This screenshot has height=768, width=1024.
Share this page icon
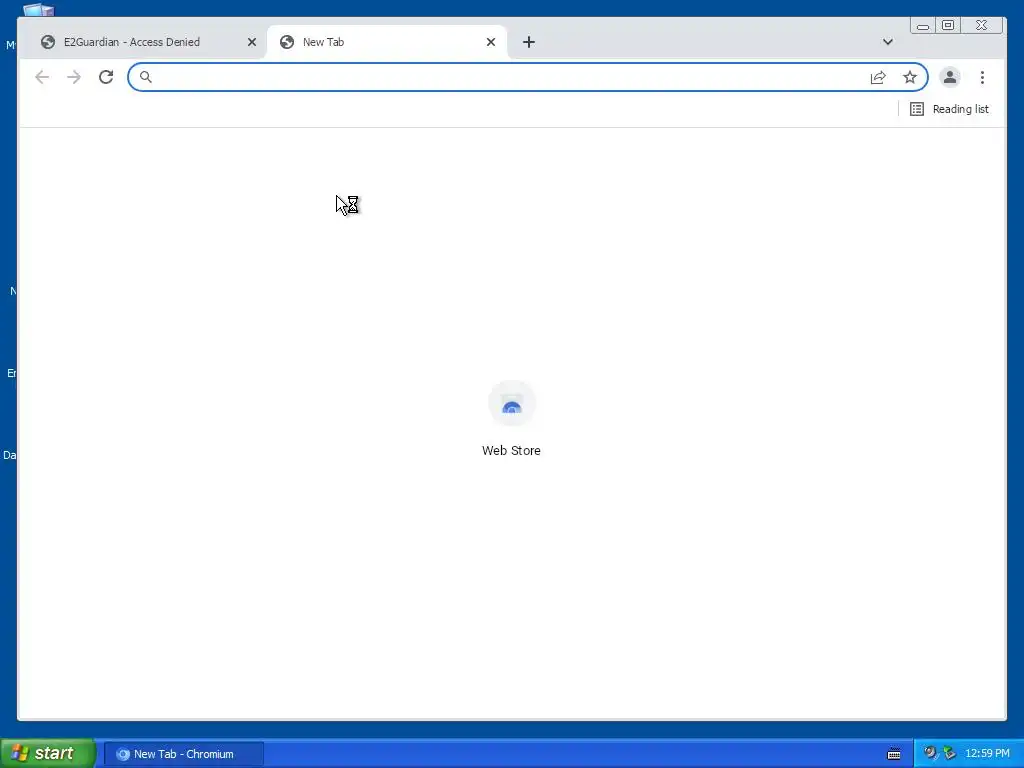click(878, 77)
